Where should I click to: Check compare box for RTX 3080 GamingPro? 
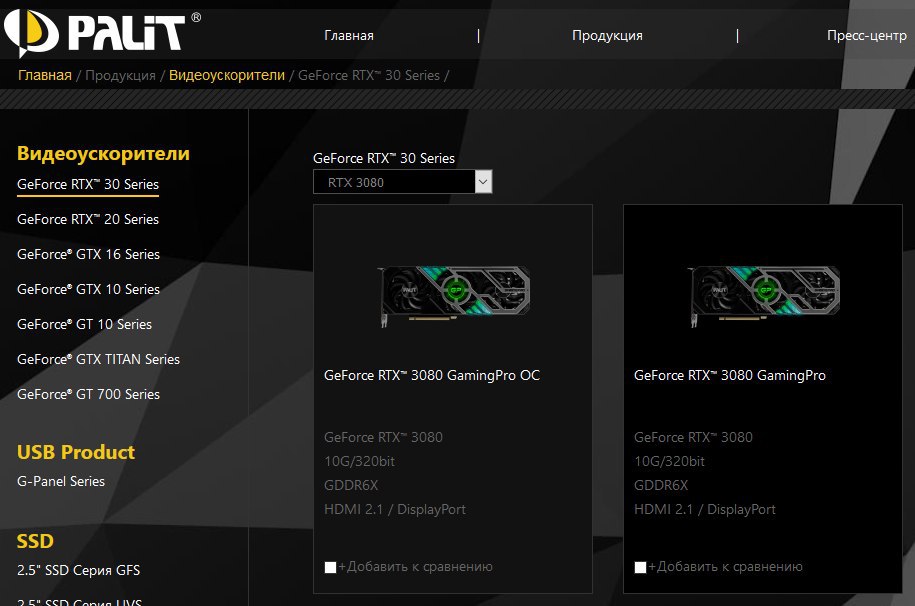(x=640, y=567)
